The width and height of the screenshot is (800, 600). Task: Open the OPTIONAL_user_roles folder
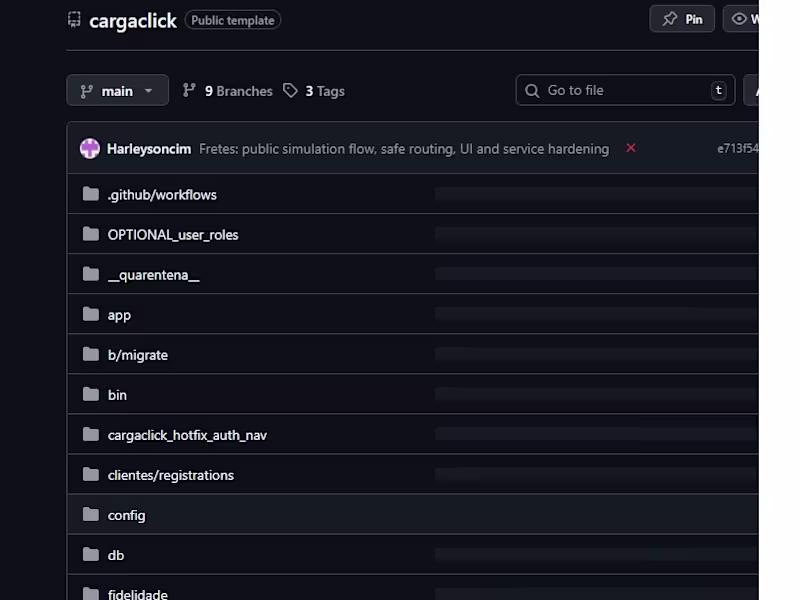[173, 234]
